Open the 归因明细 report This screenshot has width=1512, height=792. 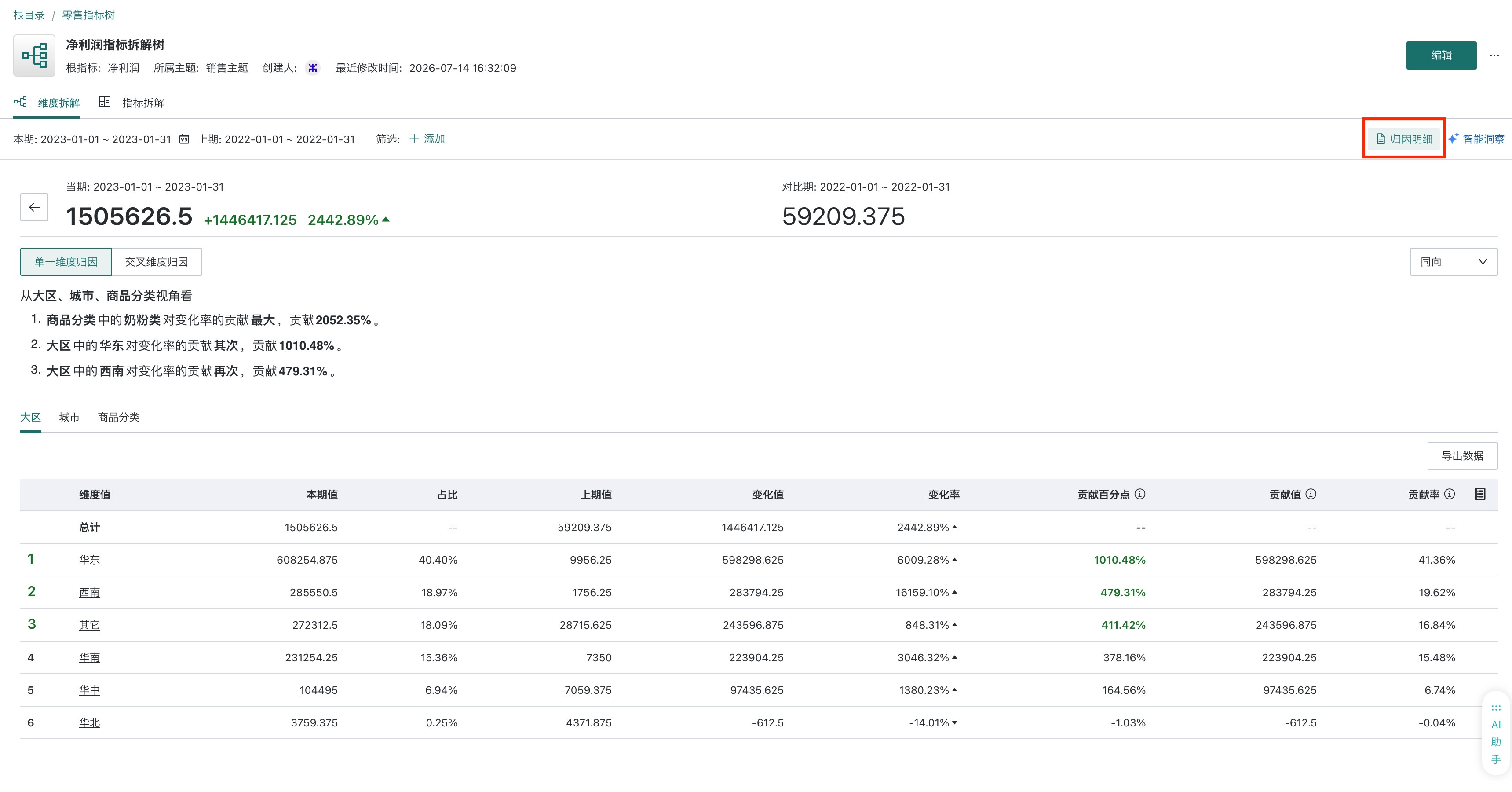coord(1404,139)
